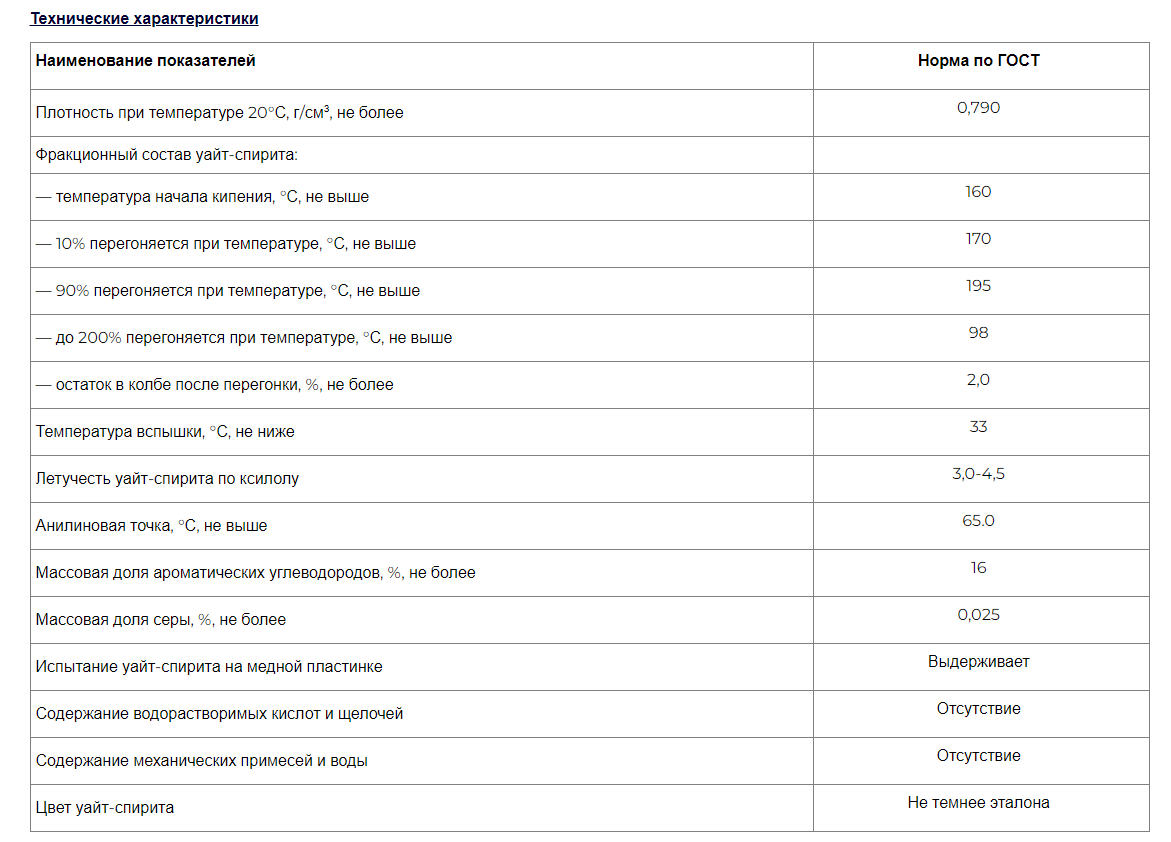Click the Массовая доля серы value 0,025
The width and height of the screenshot is (1171, 842).
(978, 616)
